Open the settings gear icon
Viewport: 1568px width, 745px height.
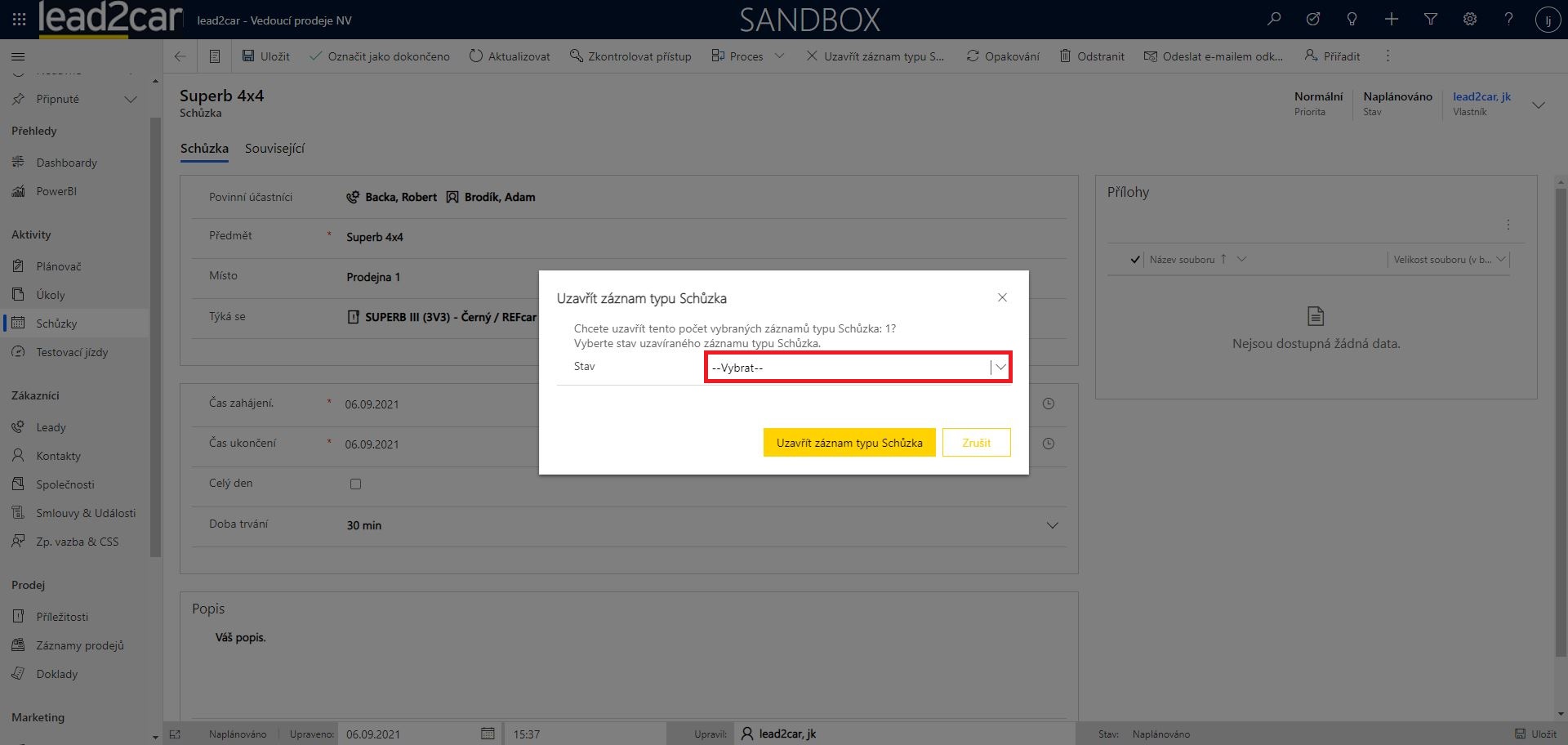pyautogui.click(x=1470, y=19)
